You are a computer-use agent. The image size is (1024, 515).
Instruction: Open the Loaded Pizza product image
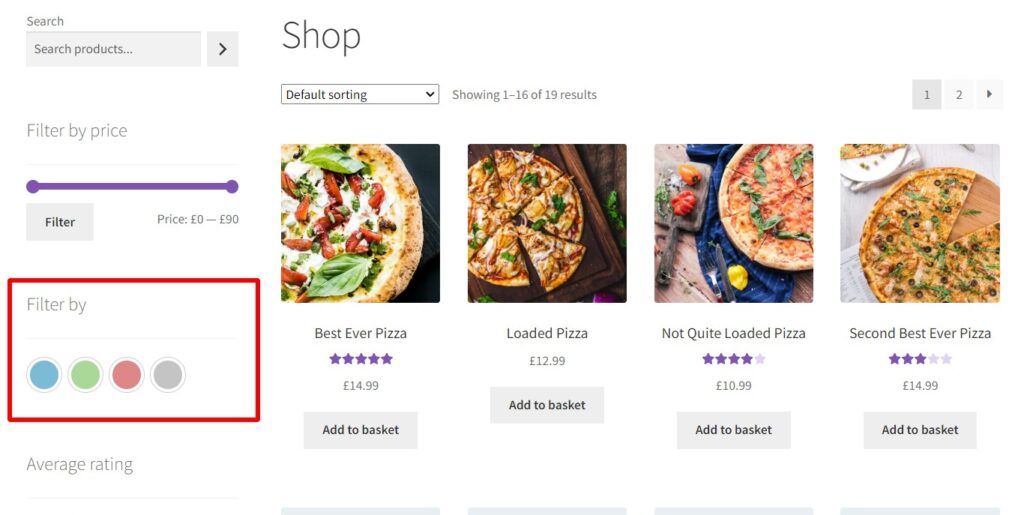547,223
